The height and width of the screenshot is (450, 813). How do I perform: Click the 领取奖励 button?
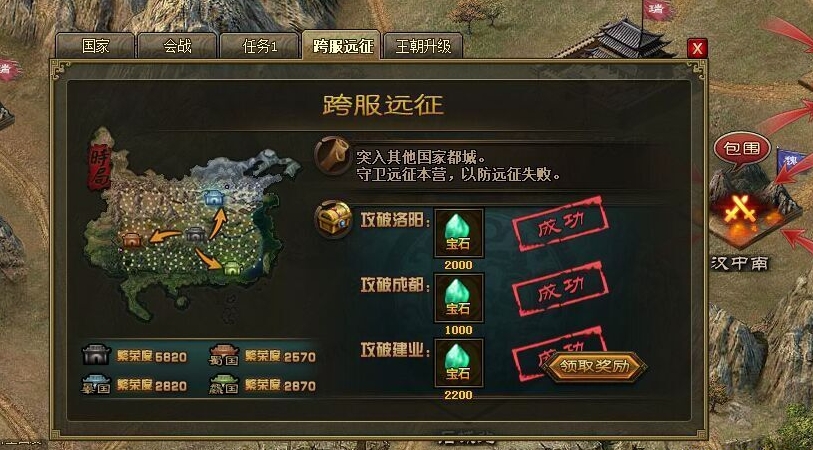(594, 367)
